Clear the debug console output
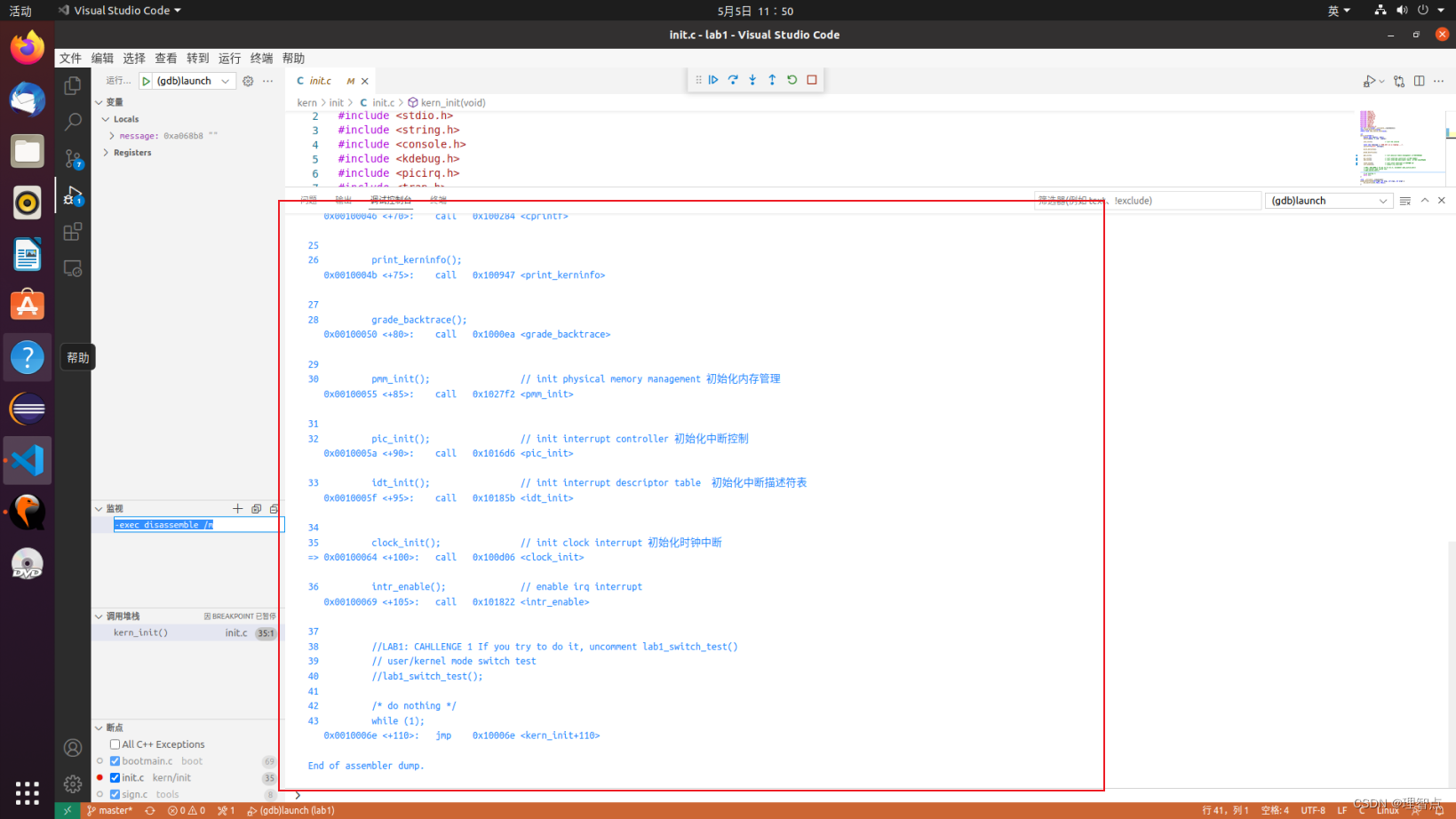This screenshot has height=819, width=1456. click(1405, 201)
